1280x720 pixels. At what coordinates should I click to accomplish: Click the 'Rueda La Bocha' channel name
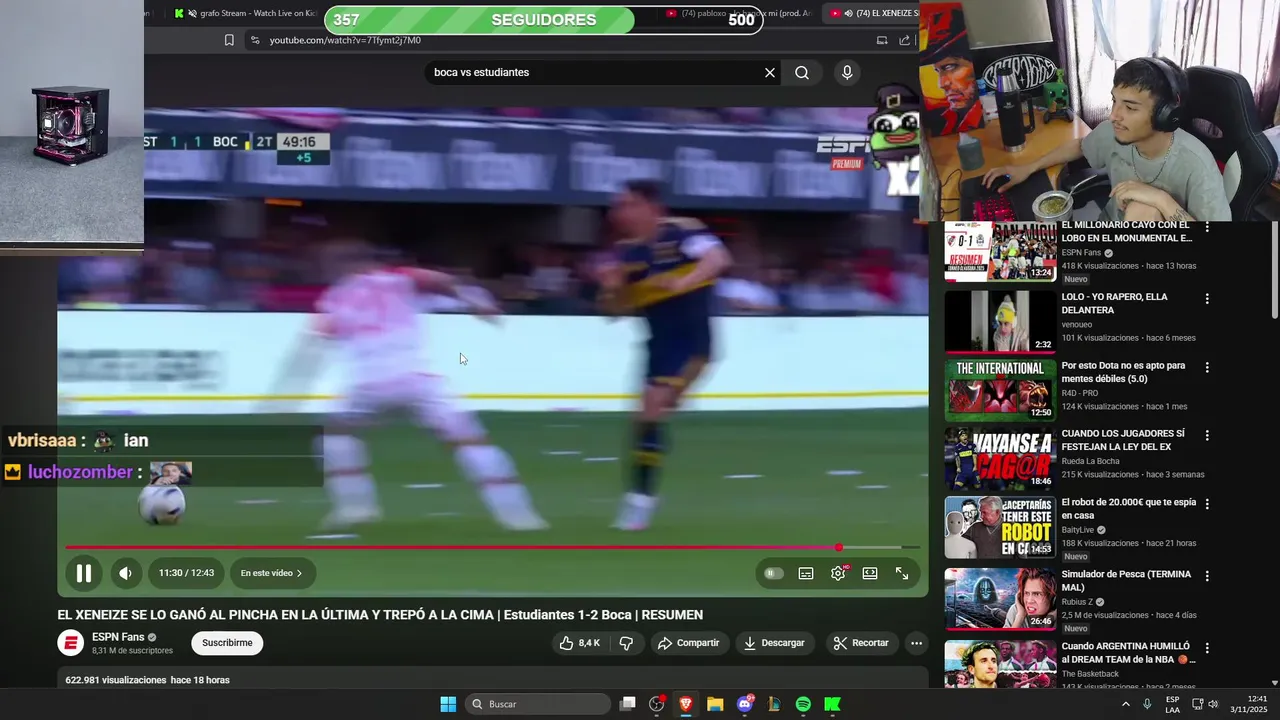point(1090,461)
